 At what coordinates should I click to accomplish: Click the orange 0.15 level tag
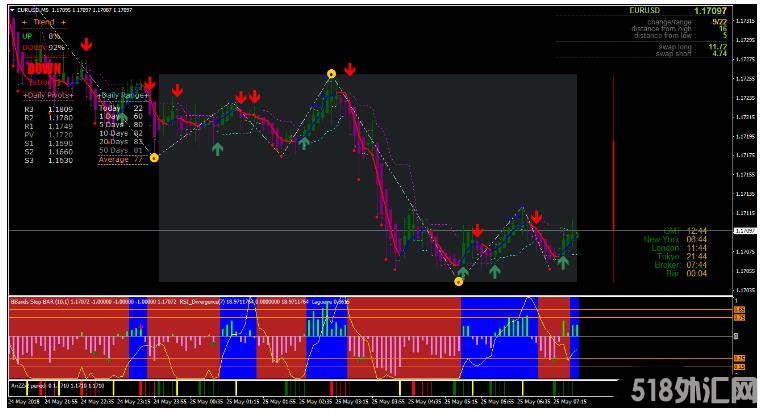pos(739,367)
